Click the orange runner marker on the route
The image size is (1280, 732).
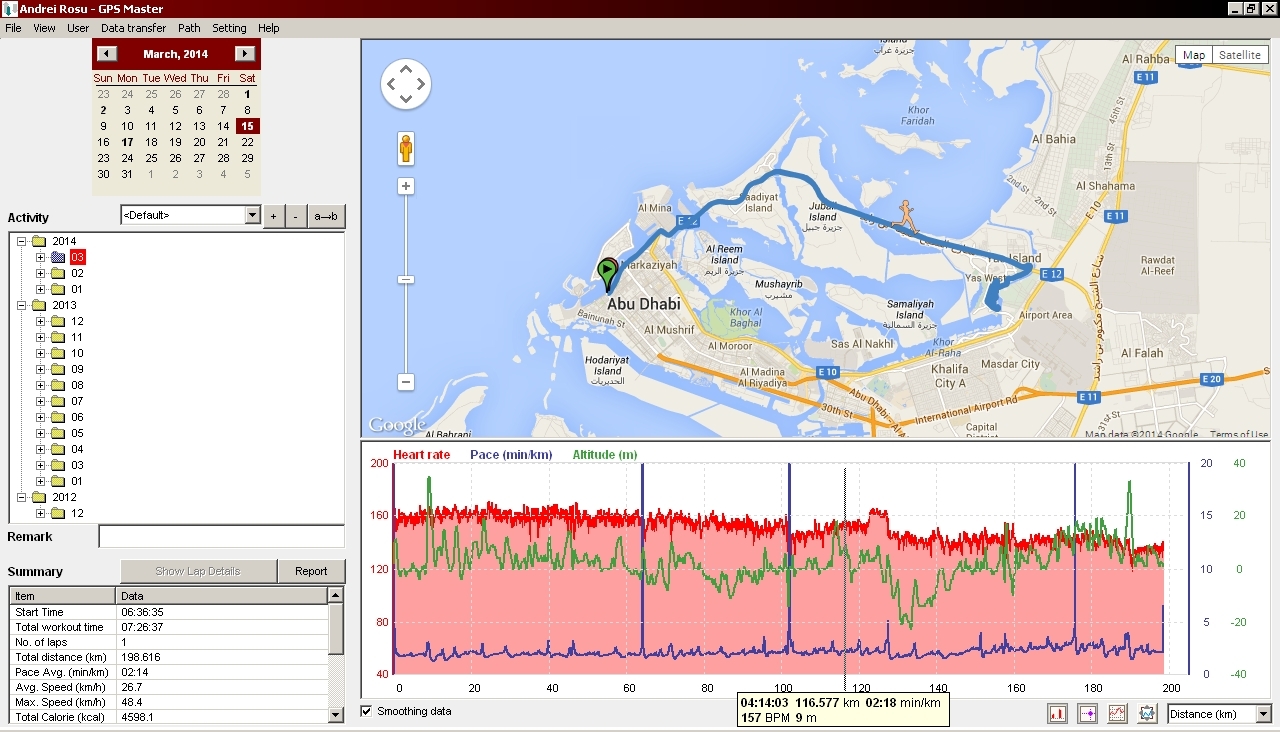(905, 216)
